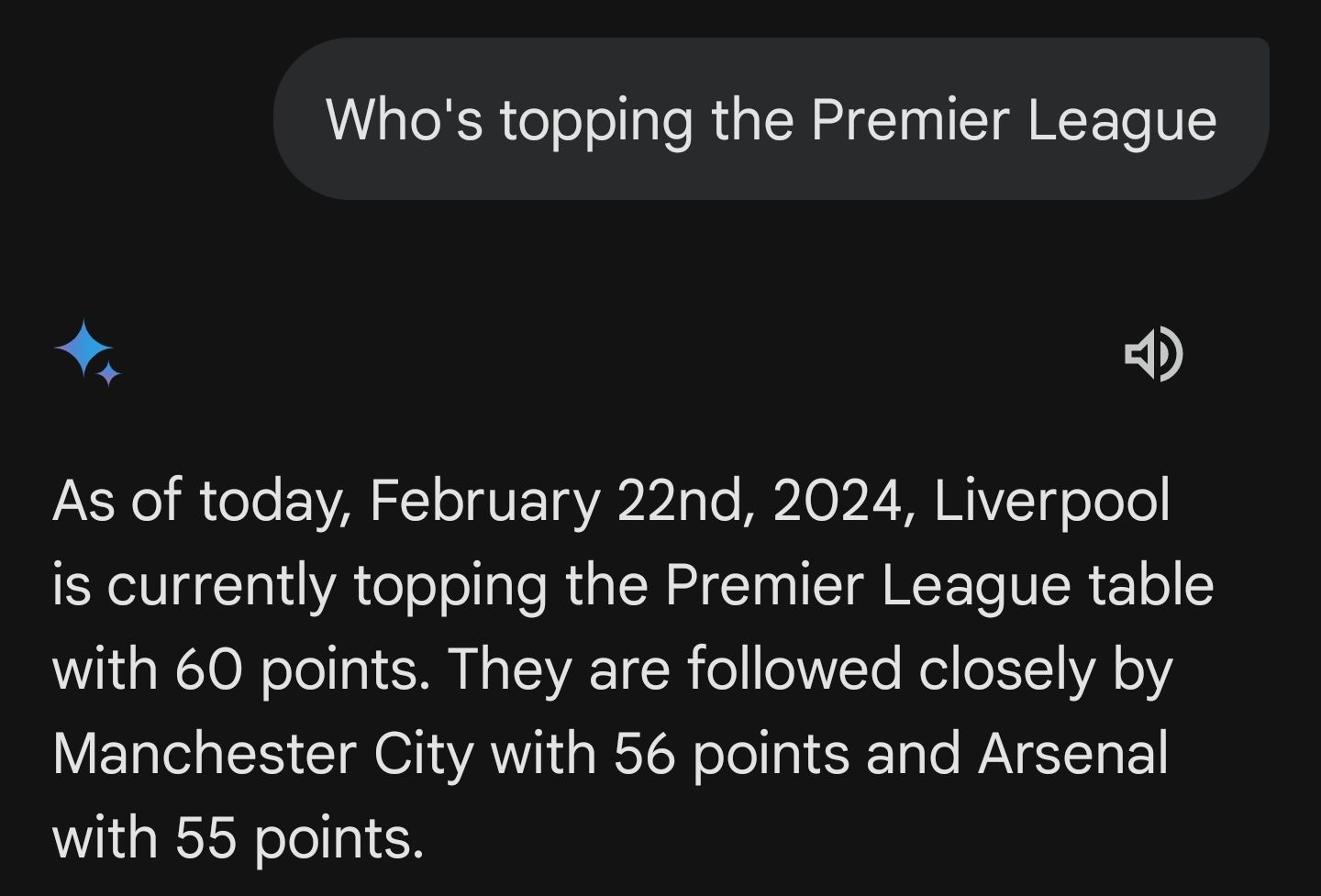
Task: Click the word "Arsenal" in the response
Action: click(x=1073, y=754)
